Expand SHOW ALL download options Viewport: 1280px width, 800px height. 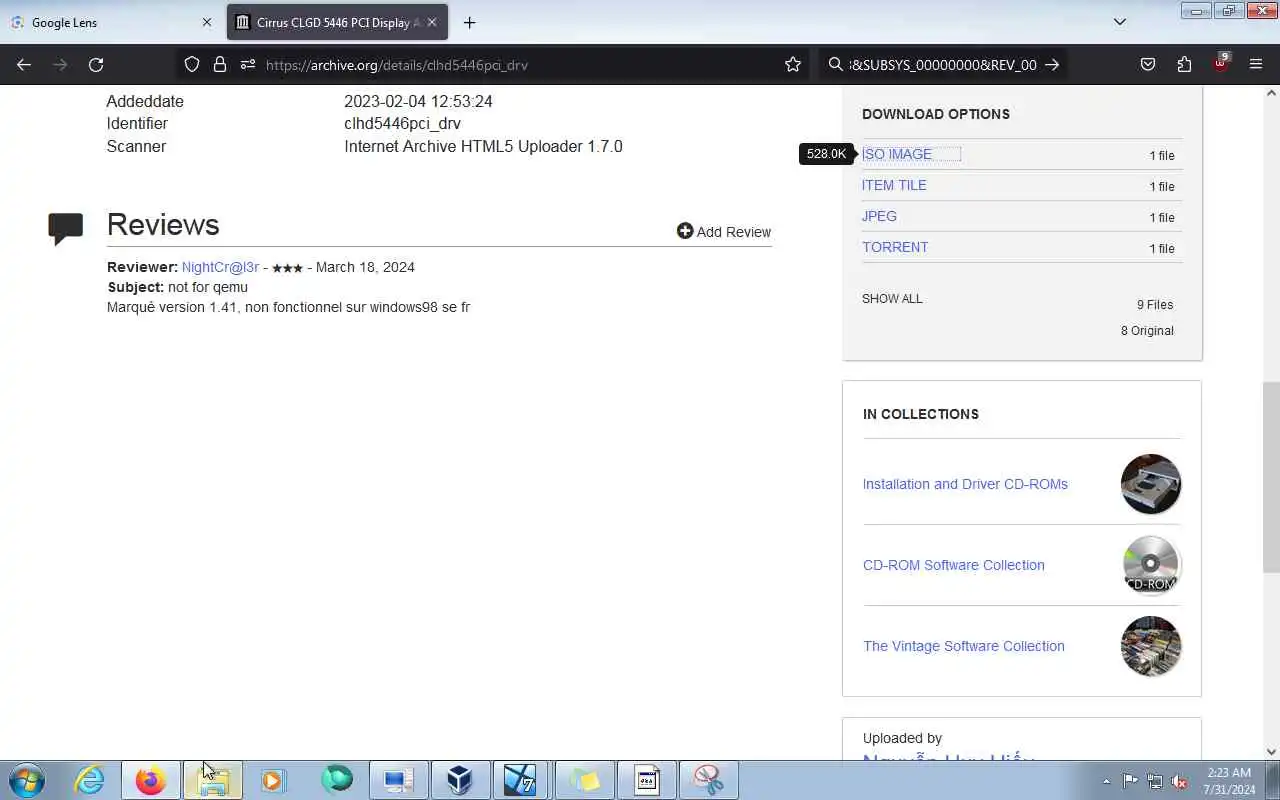tap(892, 298)
